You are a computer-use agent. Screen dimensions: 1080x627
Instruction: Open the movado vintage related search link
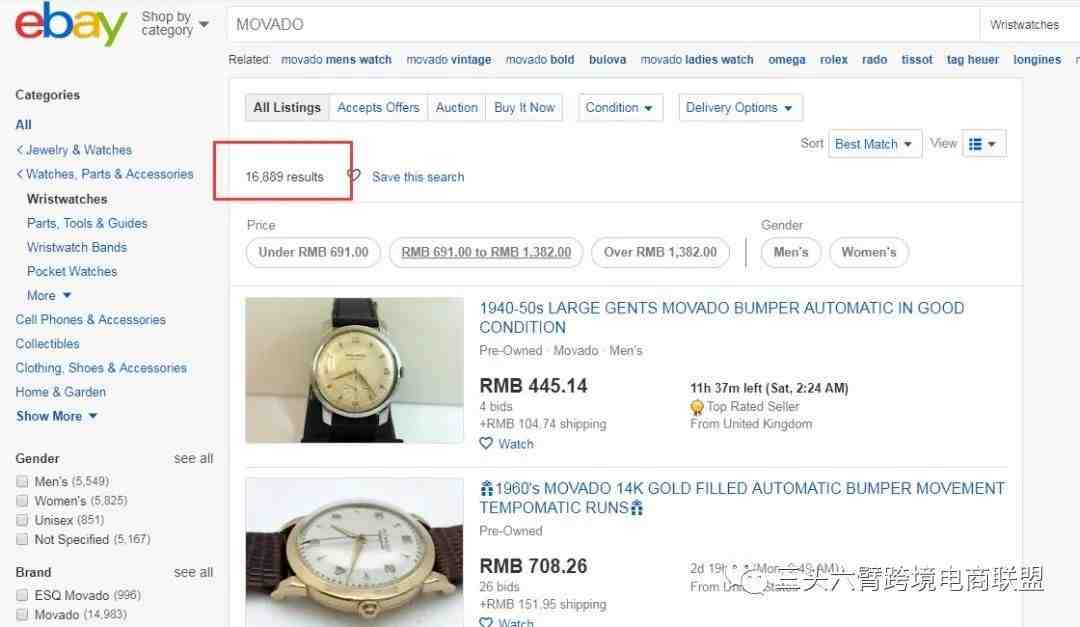448,59
